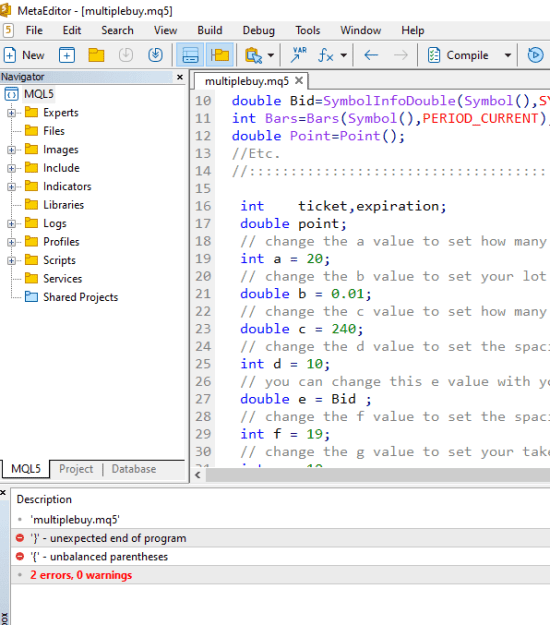Click the VAR arrow icon
Viewport: 550px width, 625px height.
299,55
